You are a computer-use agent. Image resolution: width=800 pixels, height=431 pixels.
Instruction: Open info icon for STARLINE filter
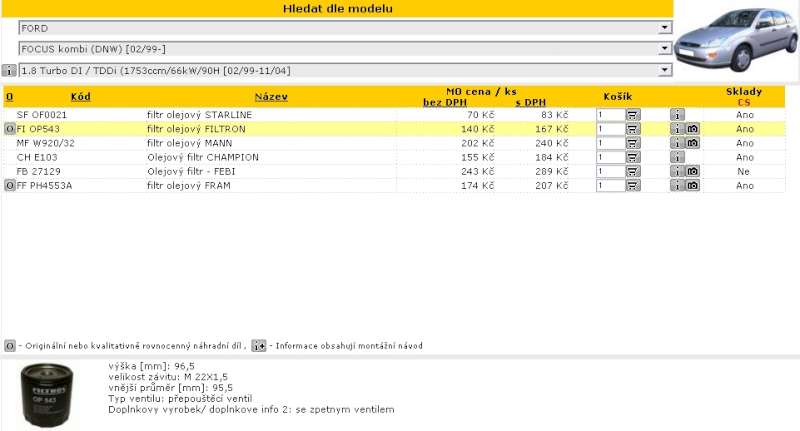click(677, 115)
